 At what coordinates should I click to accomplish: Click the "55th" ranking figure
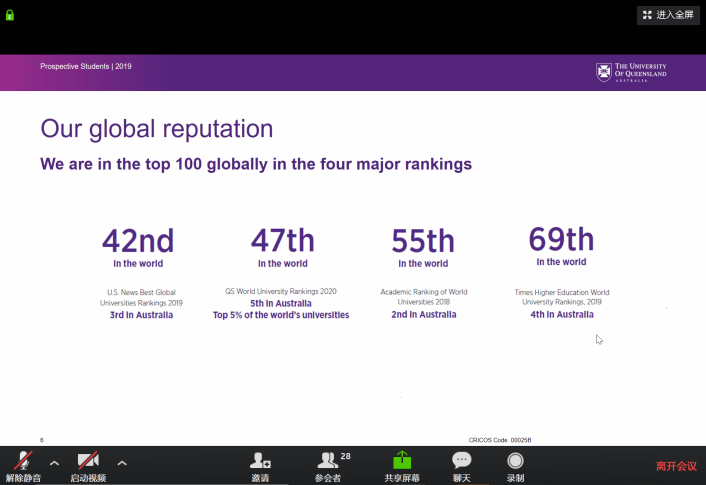(x=423, y=240)
